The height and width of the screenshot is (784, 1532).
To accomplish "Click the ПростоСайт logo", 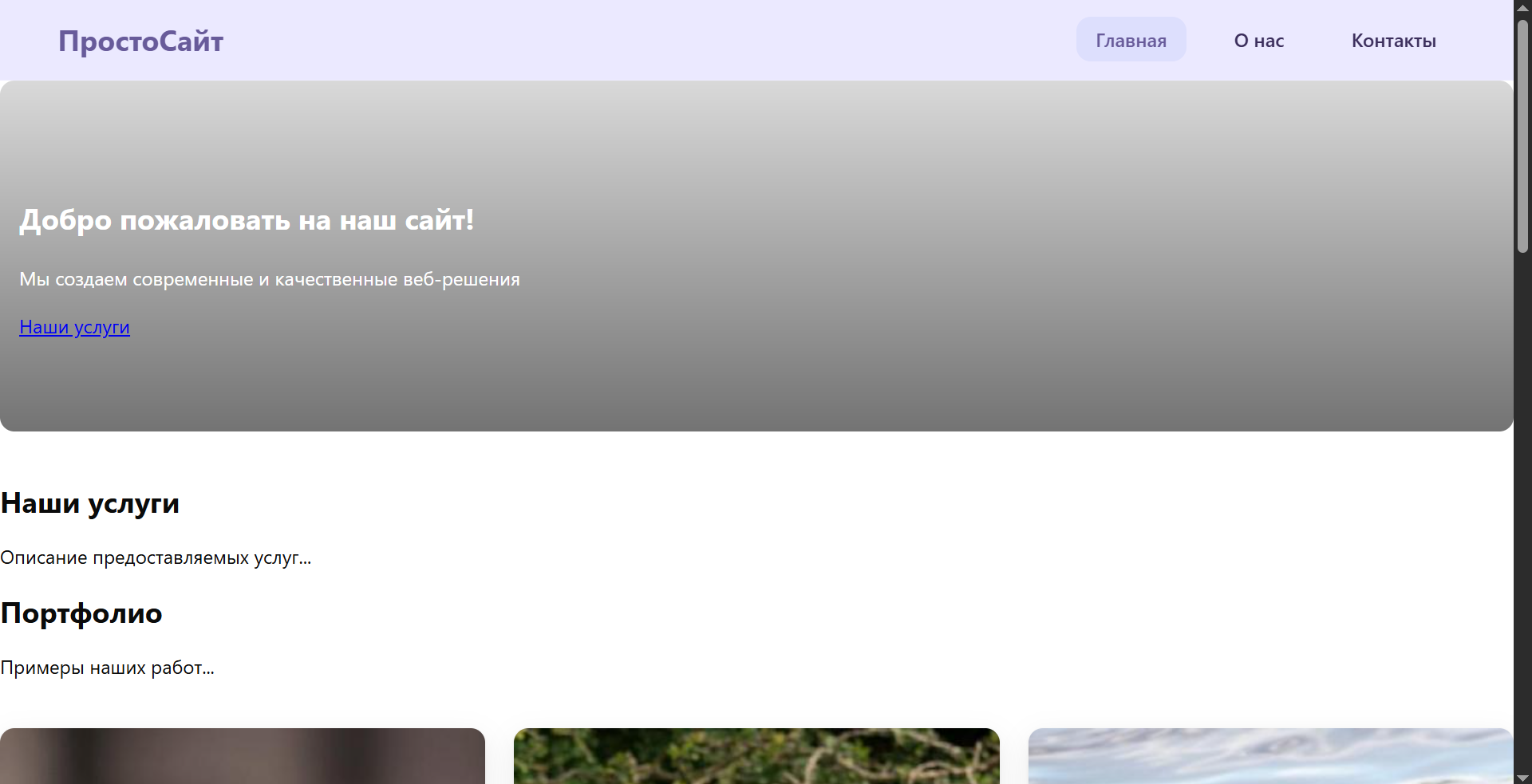I will click(x=140, y=41).
